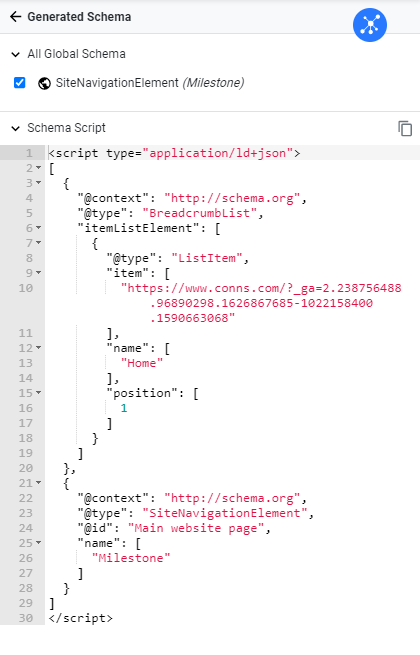Collapse the All Global Schema section
The height and width of the screenshot is (655, 420).
[15, 54]
